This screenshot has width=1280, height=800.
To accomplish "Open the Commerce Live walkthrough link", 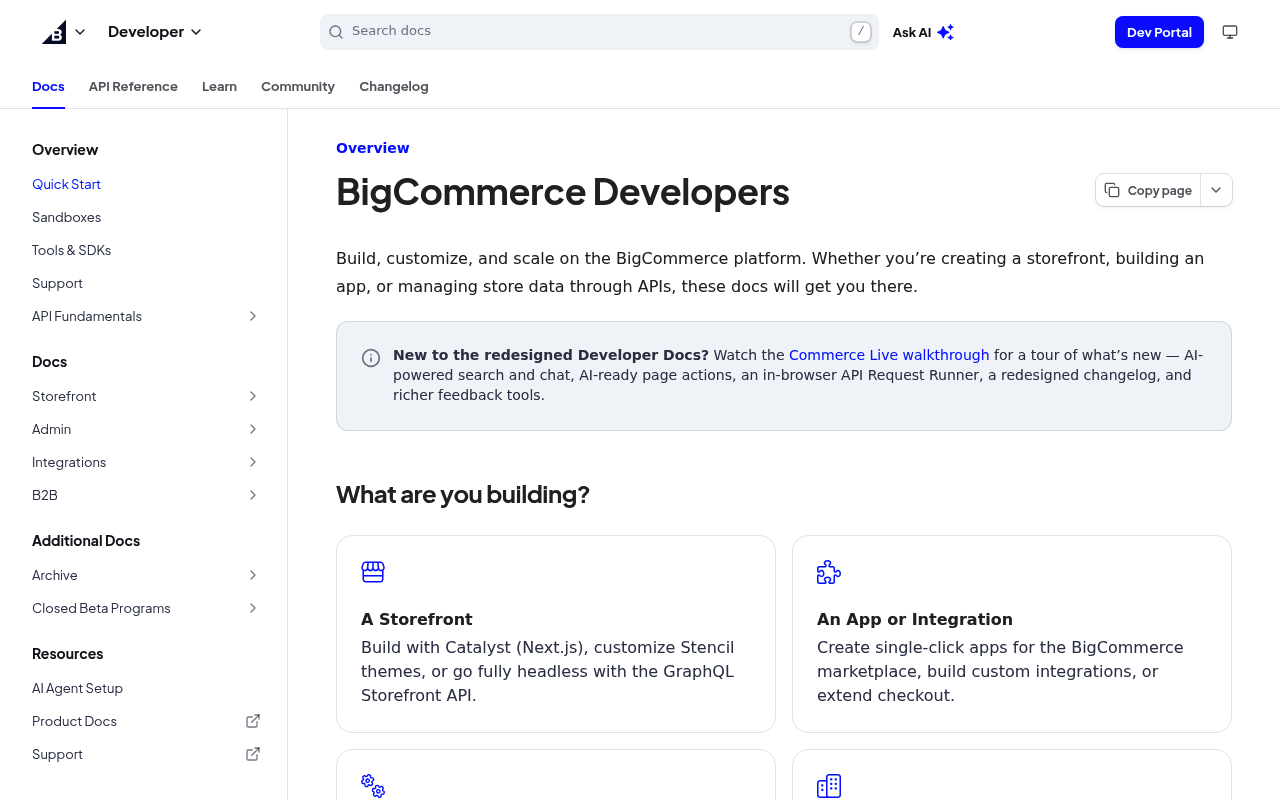I will [x=889, y=355].
